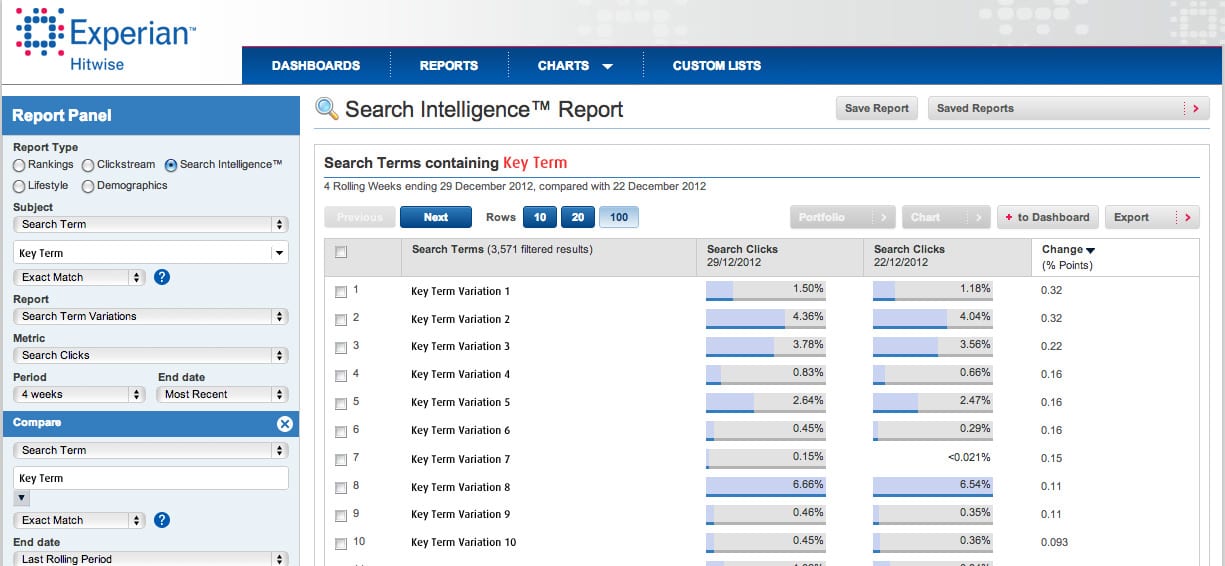Expand the Saved Reports dropdown
Image resolution: width=1225 pixels, height=566 pixels.
(1068, 108)
